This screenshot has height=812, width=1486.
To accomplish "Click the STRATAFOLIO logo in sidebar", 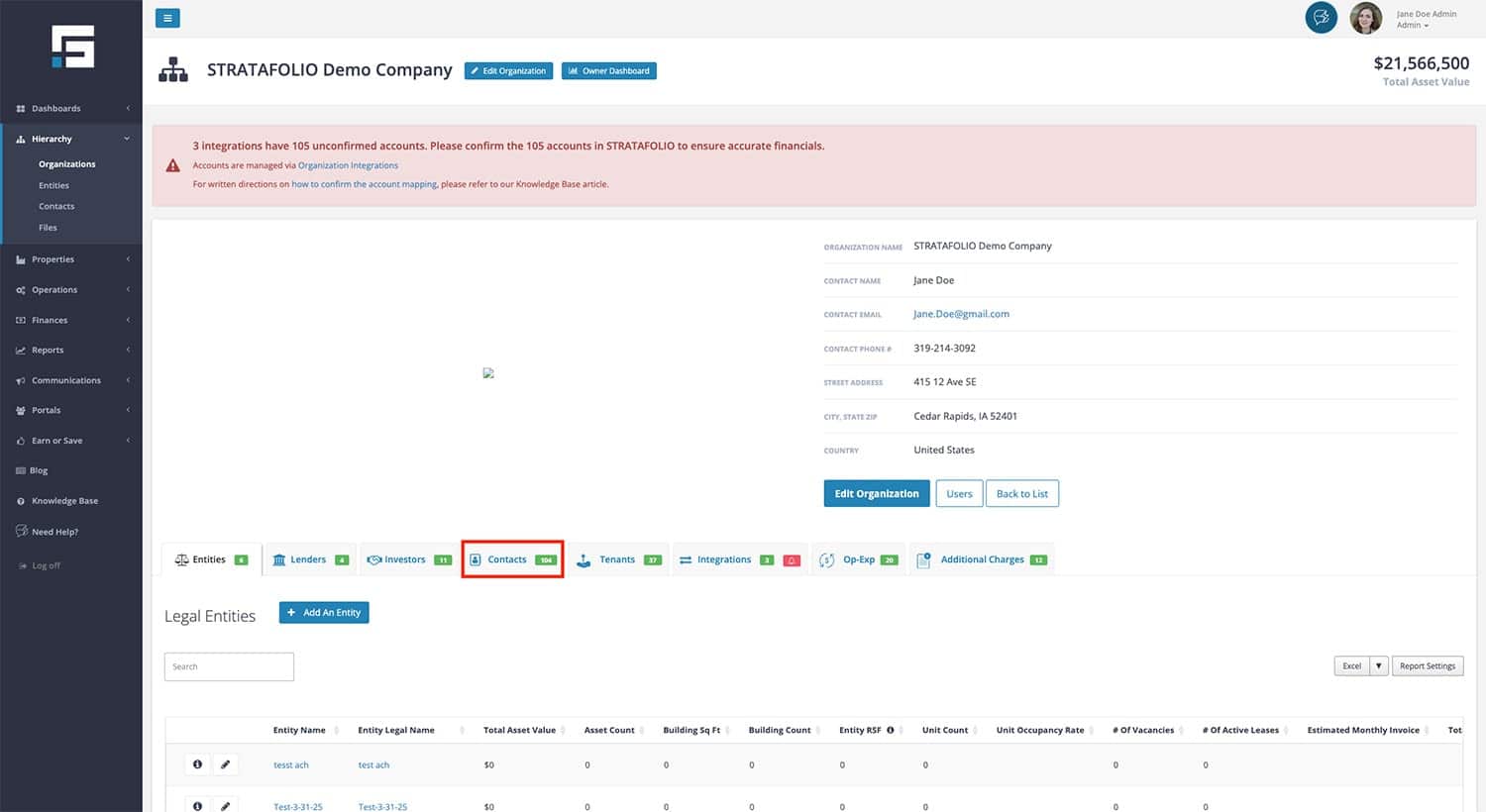I will coord(72,47).
